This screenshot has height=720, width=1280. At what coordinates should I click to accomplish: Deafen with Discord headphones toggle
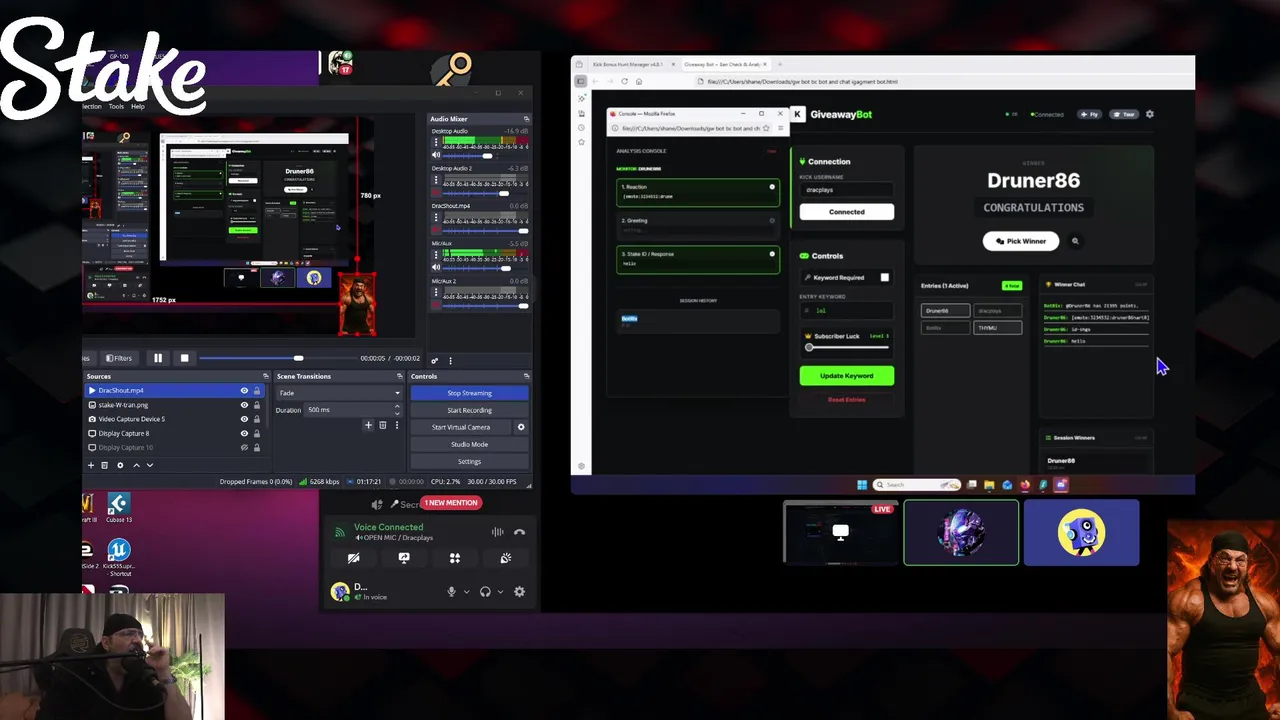point(485,592)
